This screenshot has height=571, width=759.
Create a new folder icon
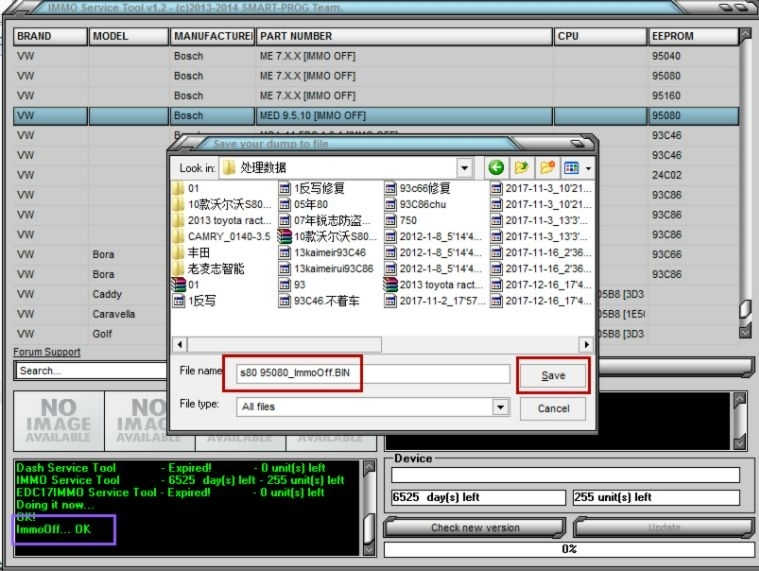547,168
